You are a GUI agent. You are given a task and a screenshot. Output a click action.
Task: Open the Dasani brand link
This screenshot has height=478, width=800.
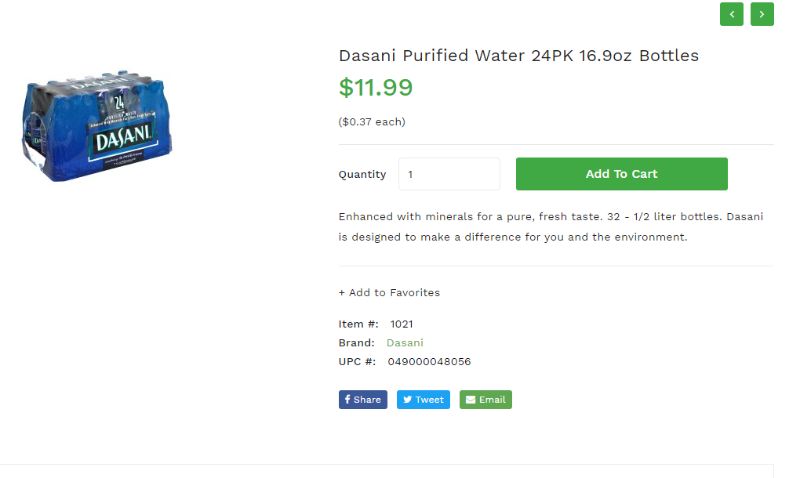pyautogui.click(x=405, y=343)
